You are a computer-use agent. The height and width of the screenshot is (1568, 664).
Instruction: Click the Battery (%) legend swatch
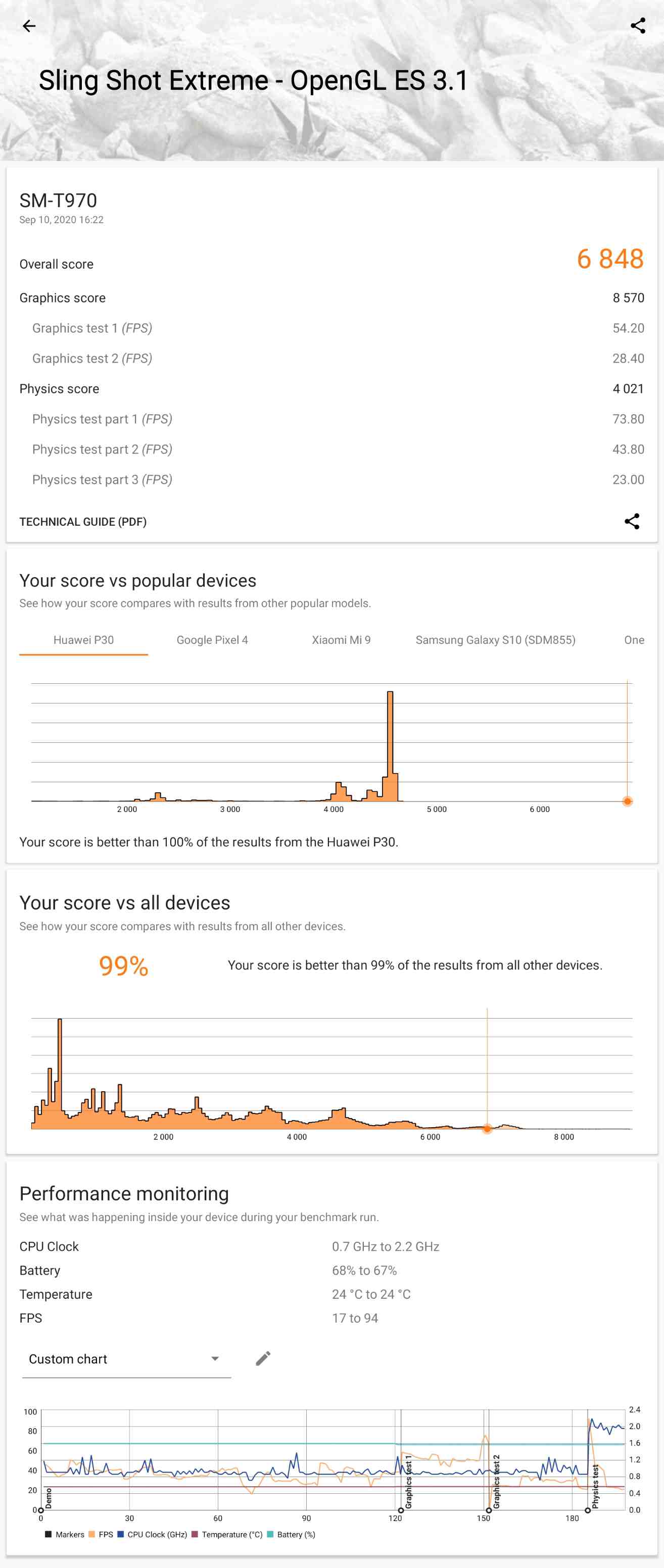pos(270,1534)
